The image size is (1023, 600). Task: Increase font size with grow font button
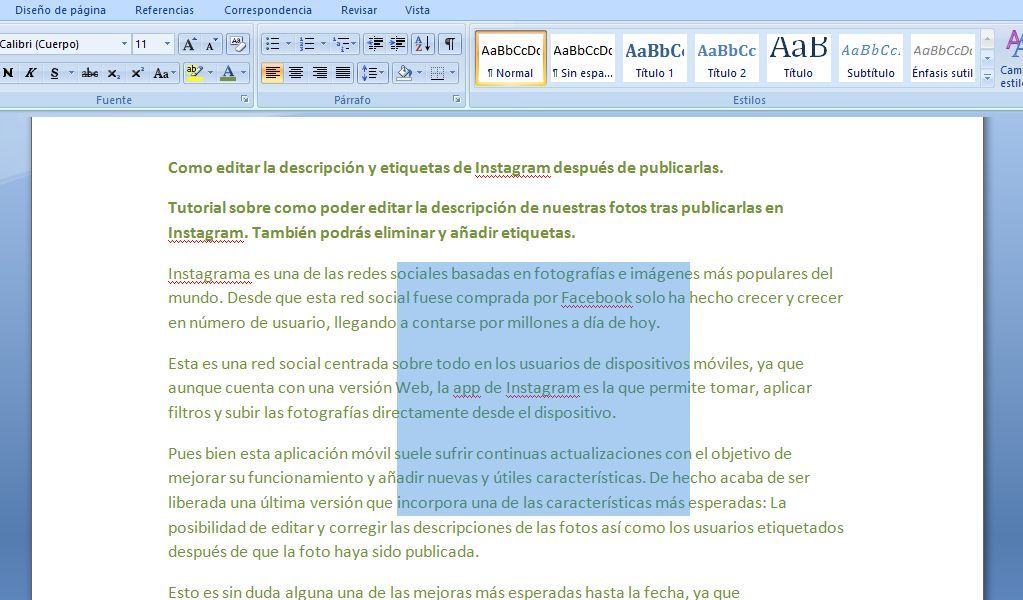[x=189, y=44]
